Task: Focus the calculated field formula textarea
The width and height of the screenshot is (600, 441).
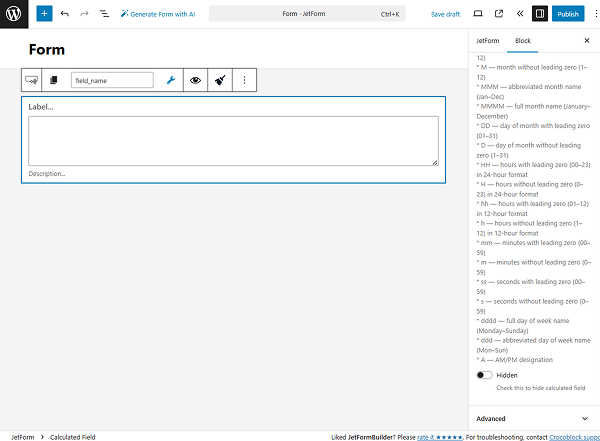Action: tap(233, 141)
